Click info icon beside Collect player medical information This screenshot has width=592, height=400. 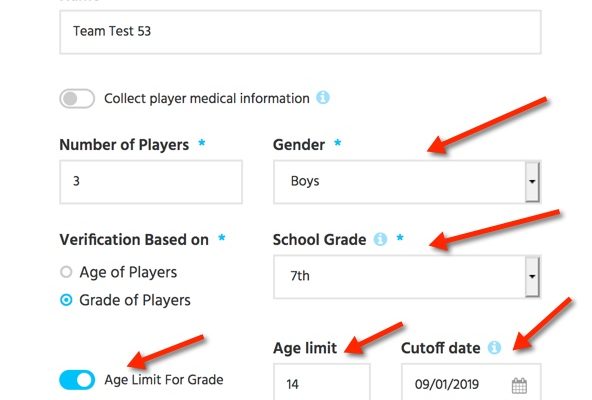(x=323, y=98)
